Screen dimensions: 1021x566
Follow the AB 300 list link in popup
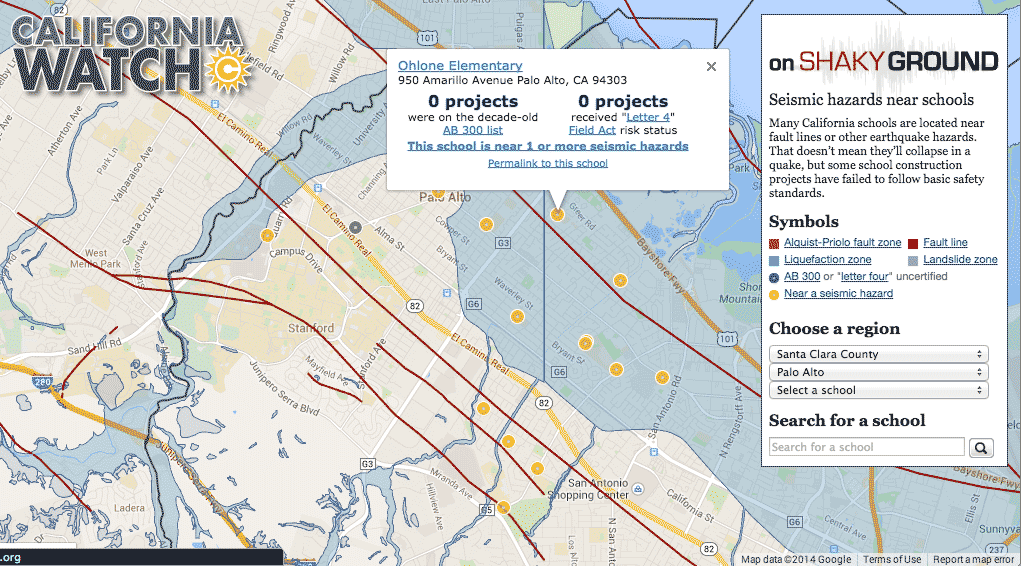(473, 130)
